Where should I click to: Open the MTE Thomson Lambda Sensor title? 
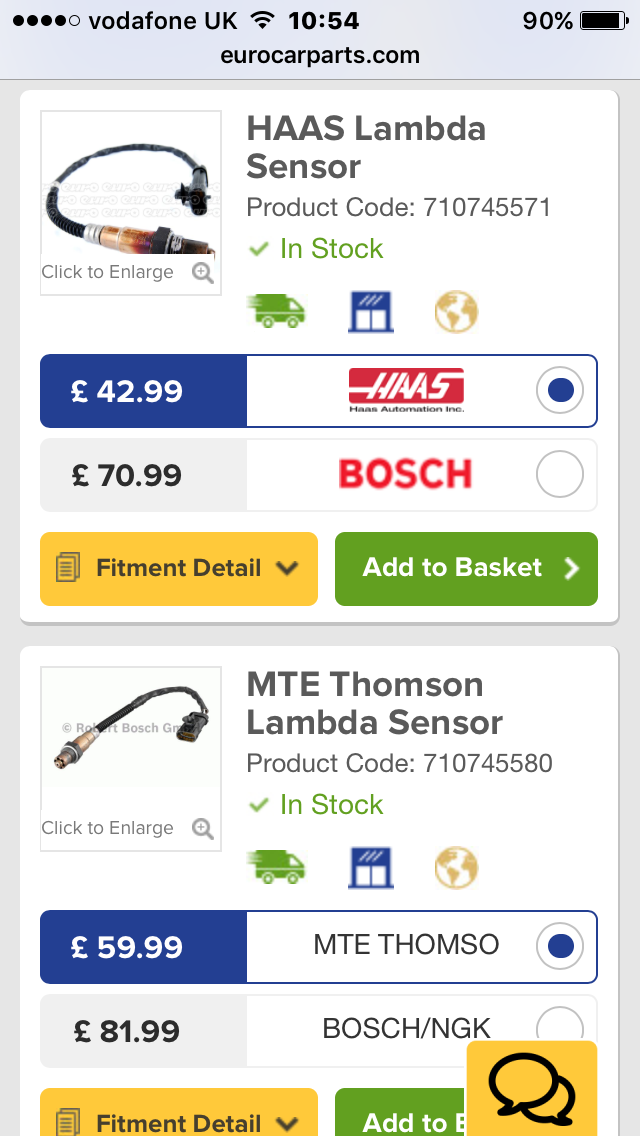[x=374, y=703]
